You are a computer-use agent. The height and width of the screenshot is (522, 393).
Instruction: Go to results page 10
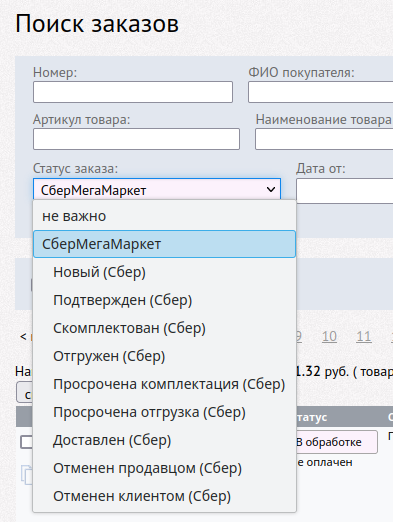pos(329,337)
